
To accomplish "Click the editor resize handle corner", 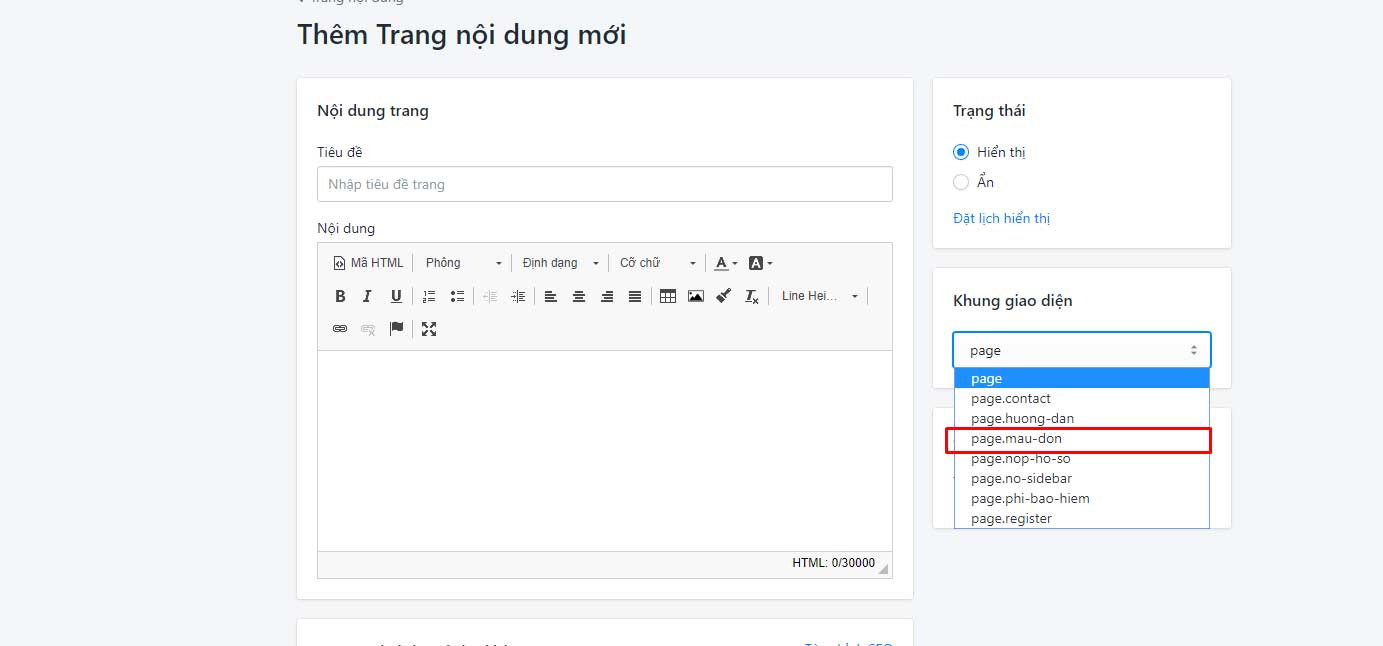I will coord(883,568).
